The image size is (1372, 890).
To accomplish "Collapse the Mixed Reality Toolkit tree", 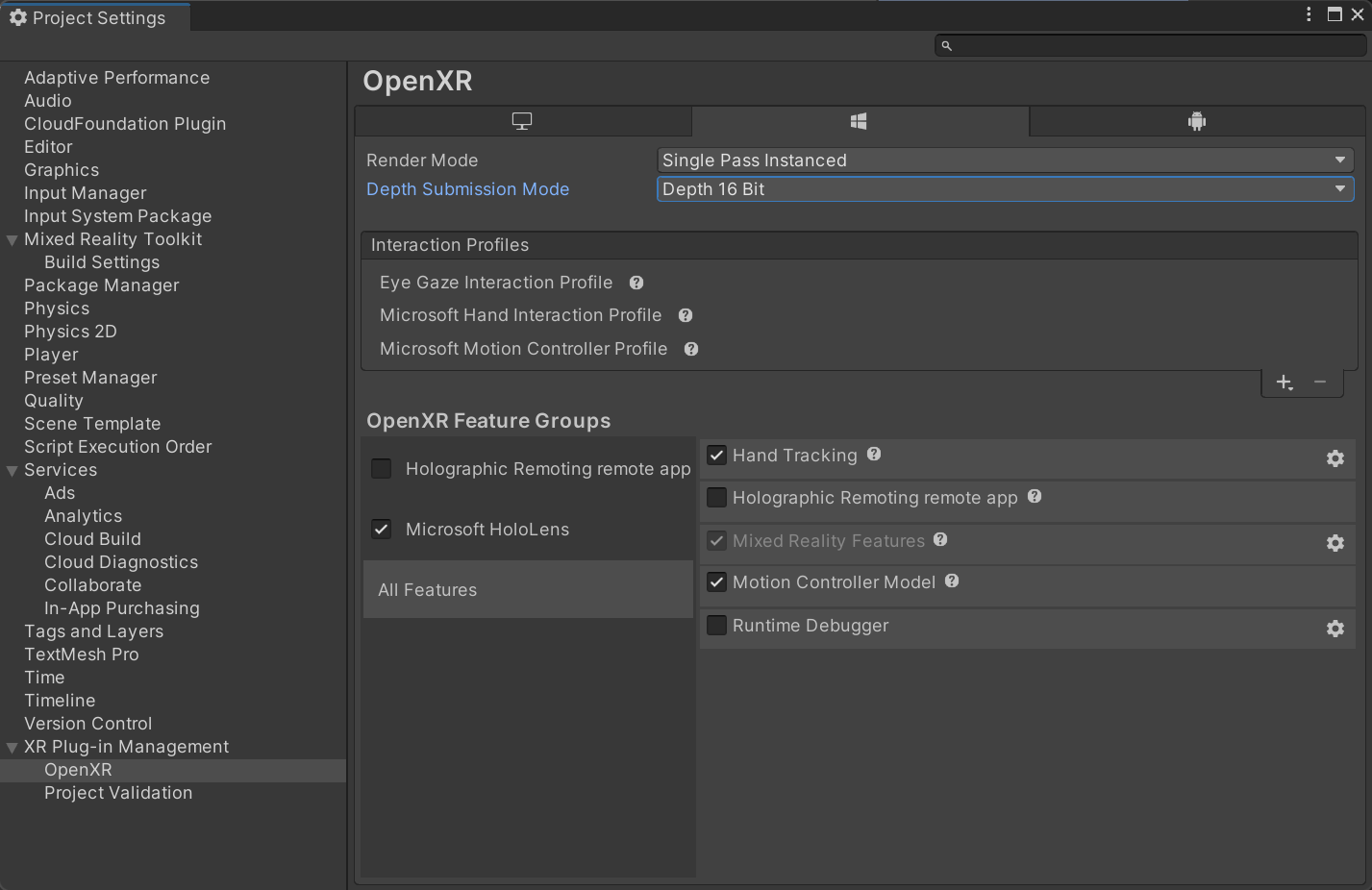I will (12, 240).
